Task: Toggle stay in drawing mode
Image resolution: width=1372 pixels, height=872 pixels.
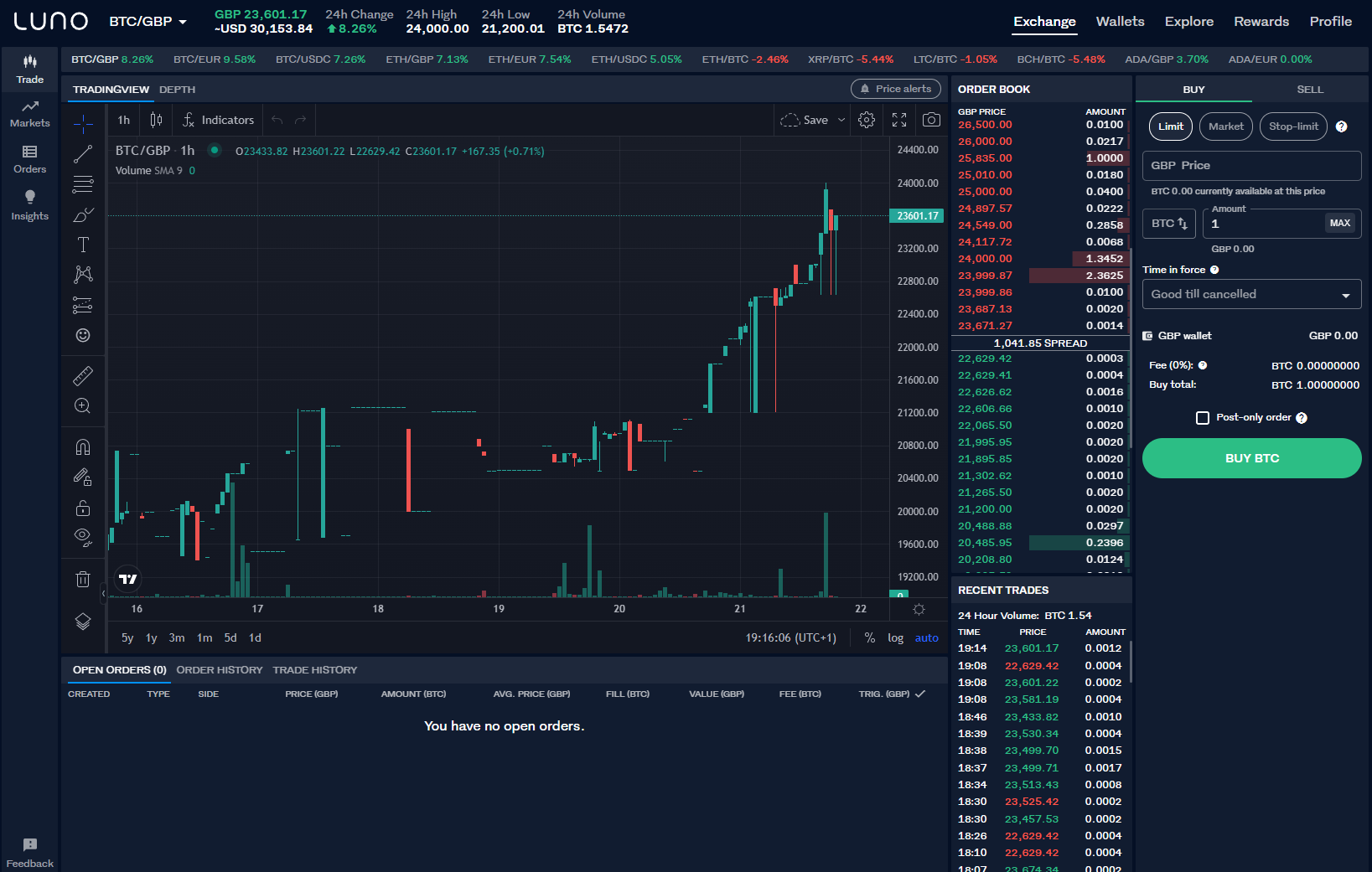Action: tap(83, 477)
